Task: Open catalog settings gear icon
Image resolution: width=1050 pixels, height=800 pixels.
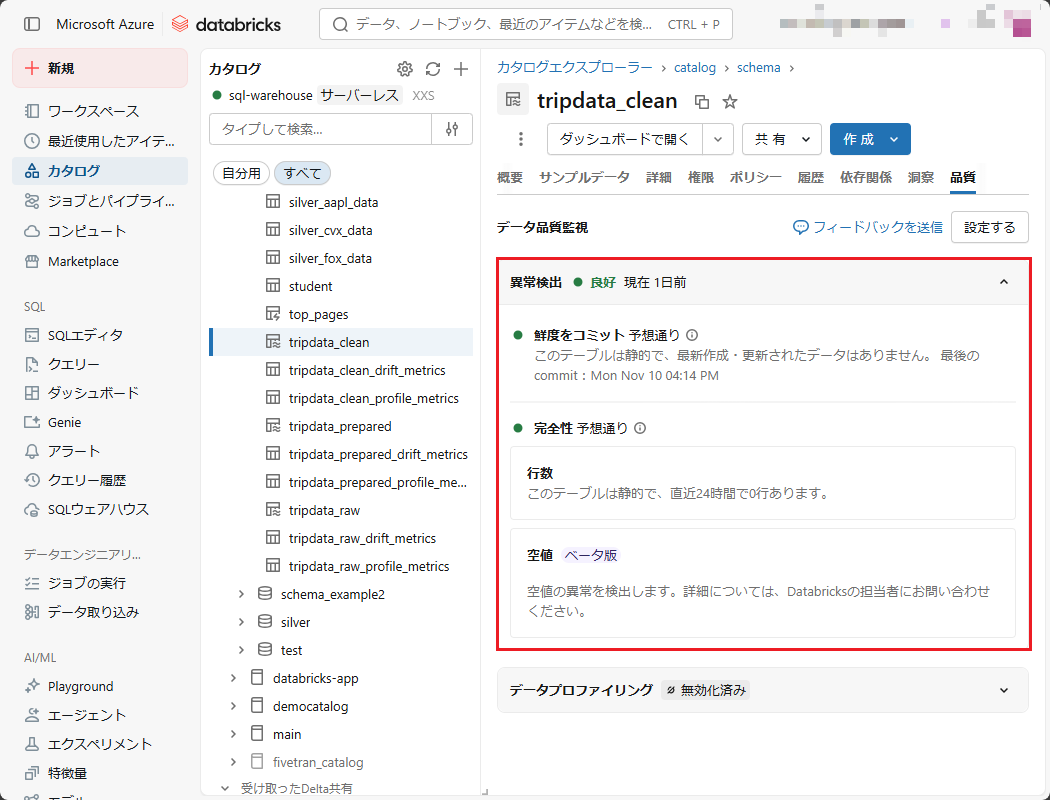Action: tap(405, 69)
